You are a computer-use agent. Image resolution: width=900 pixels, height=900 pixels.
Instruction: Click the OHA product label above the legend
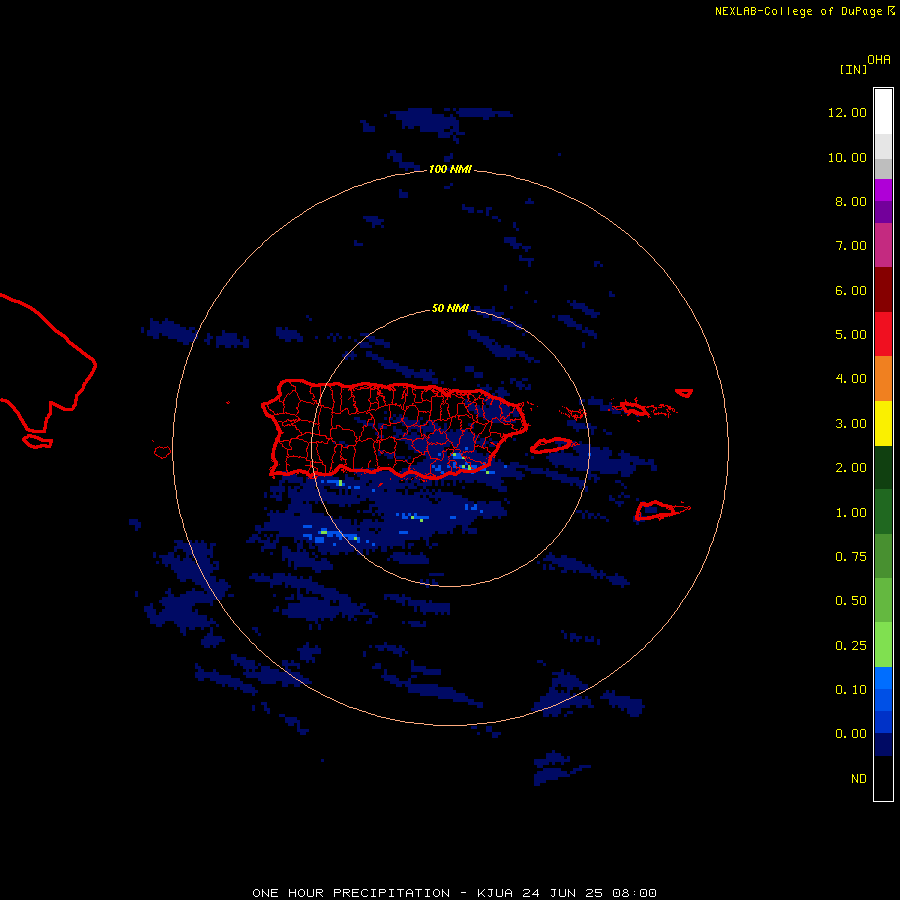pos(879,60)
